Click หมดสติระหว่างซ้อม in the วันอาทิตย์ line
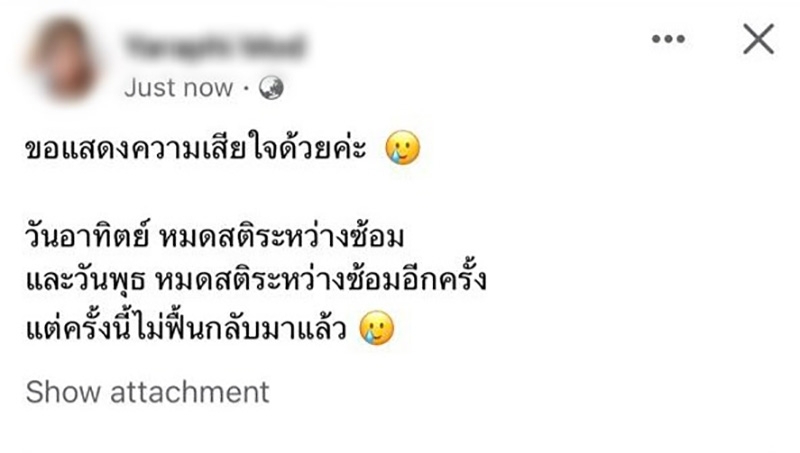 [x=282, y=236]
